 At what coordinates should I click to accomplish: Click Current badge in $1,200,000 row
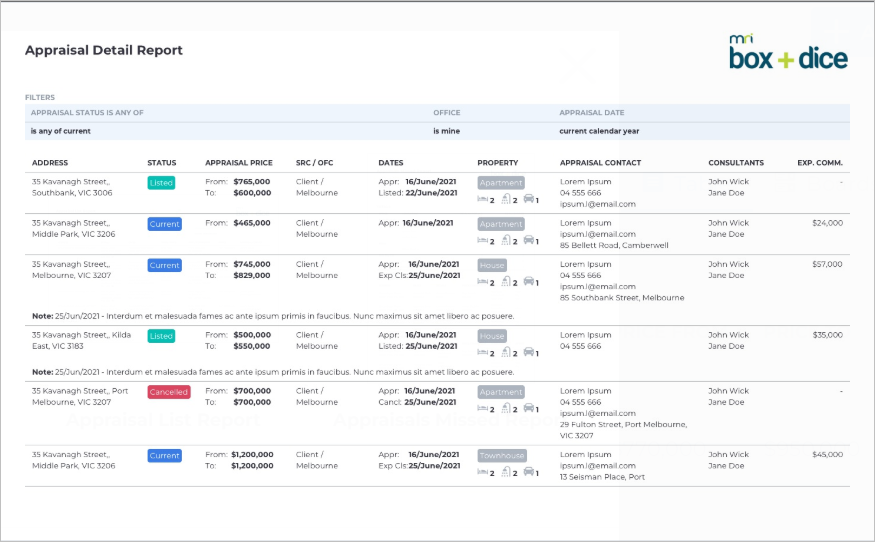[165, 455]
